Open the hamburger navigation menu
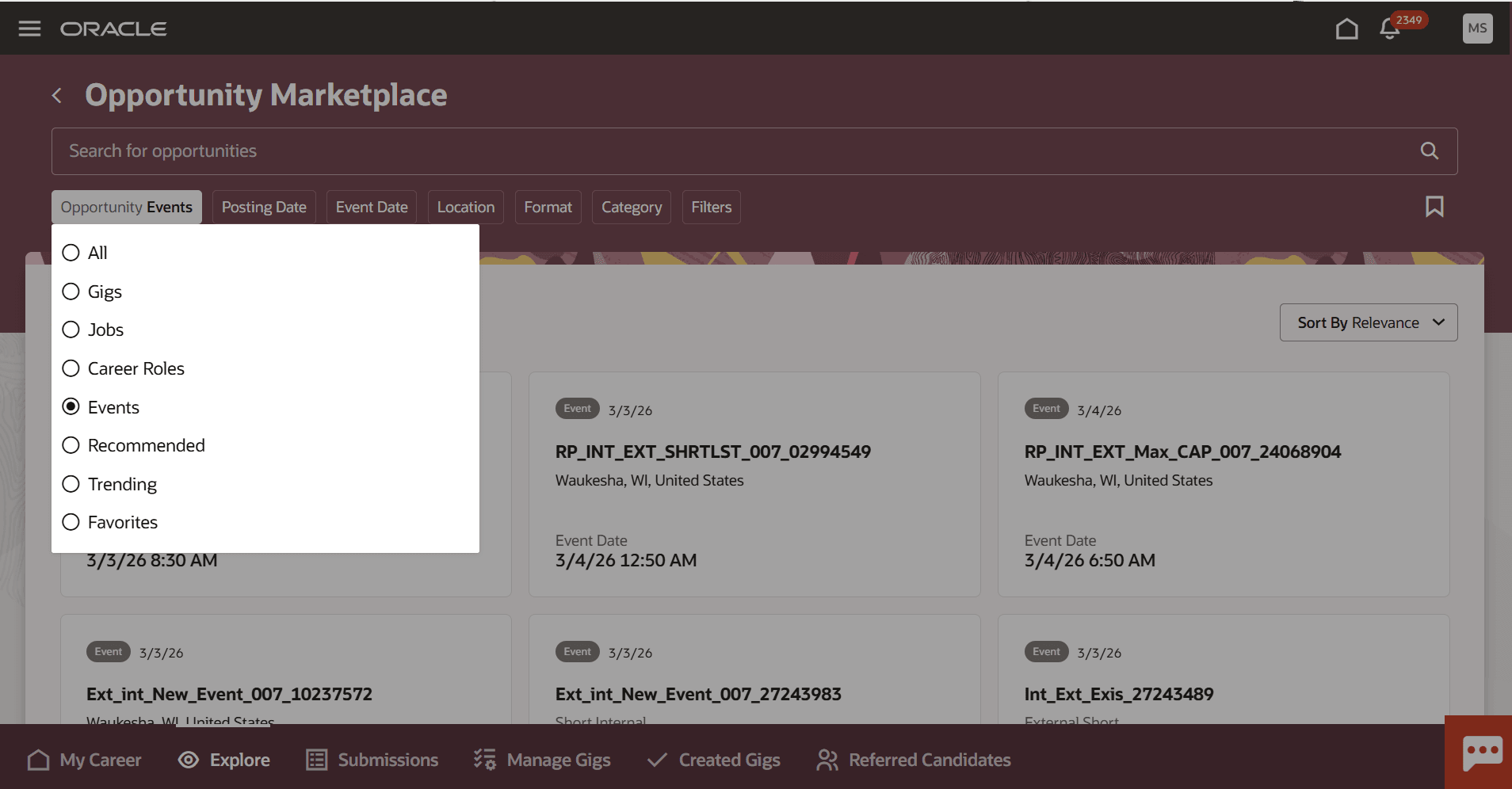1512x789 pixels. 29,29
